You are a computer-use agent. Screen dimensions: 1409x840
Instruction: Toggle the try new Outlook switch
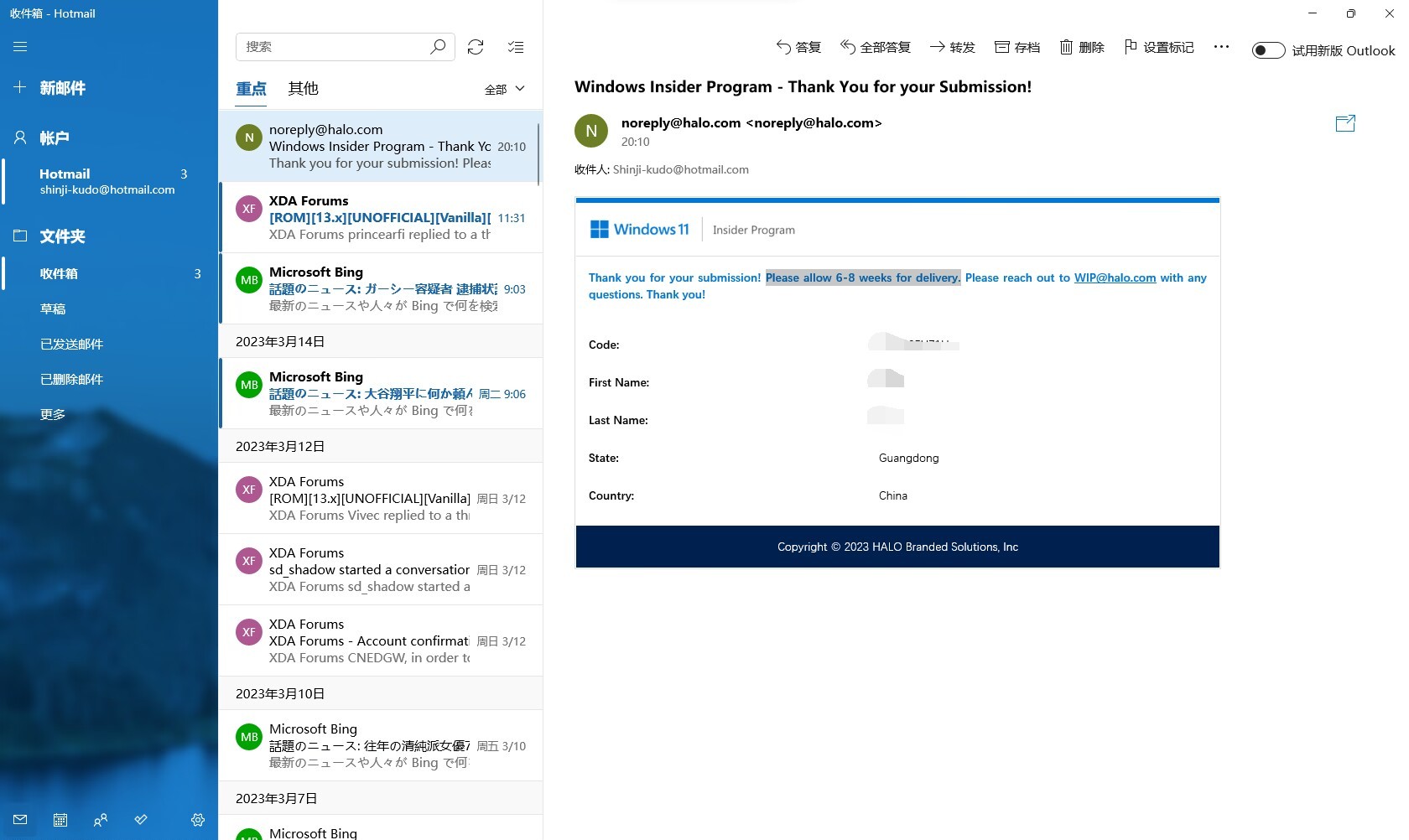(x=1268, y=50)
